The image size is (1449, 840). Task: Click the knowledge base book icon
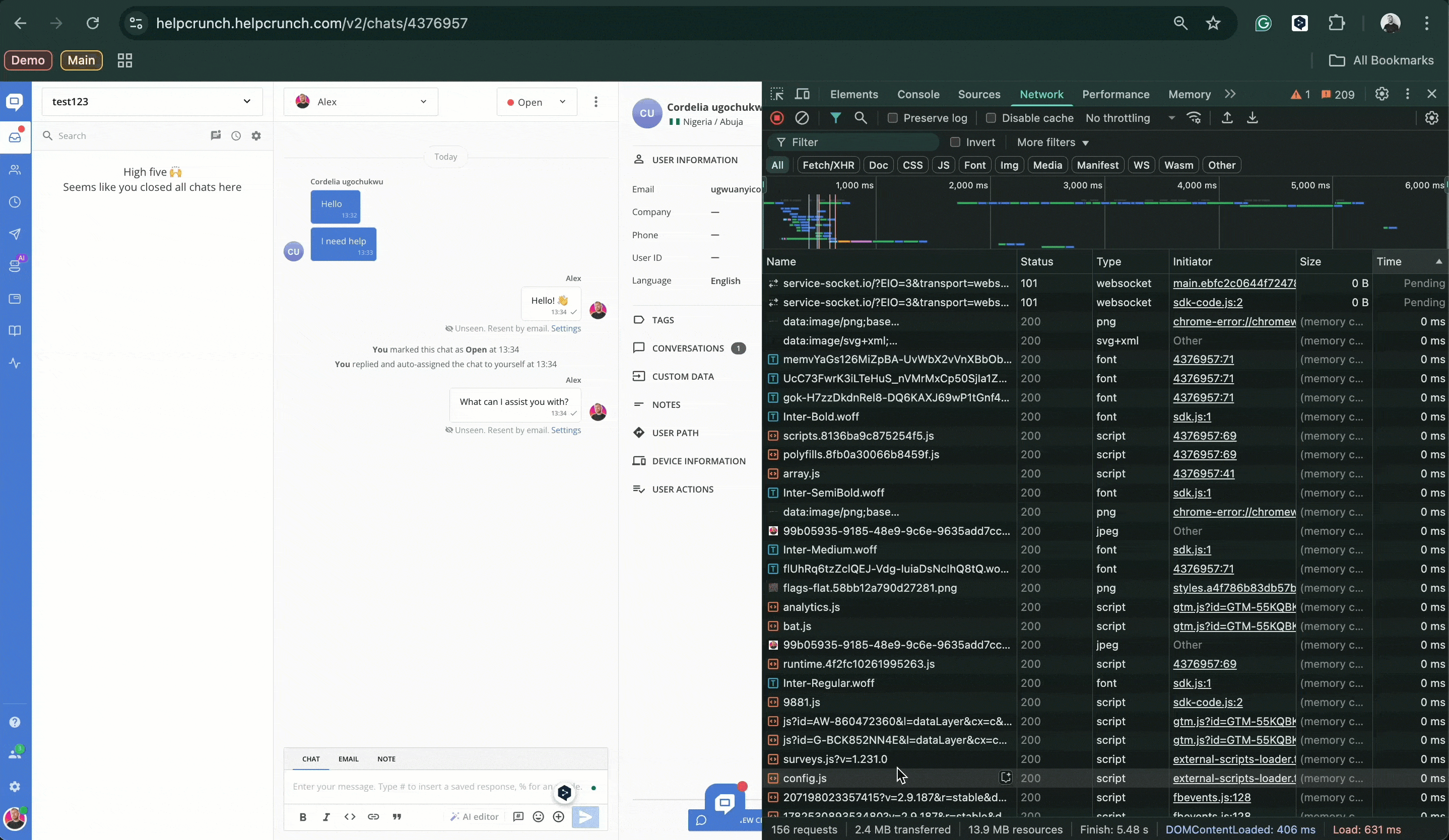click(15, 331)
